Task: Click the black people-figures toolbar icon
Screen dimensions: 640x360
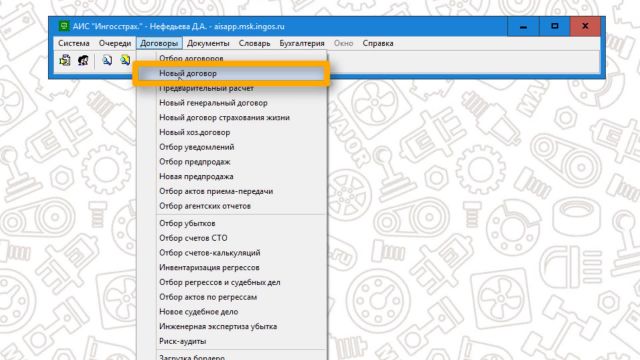Action: (83, 60)
